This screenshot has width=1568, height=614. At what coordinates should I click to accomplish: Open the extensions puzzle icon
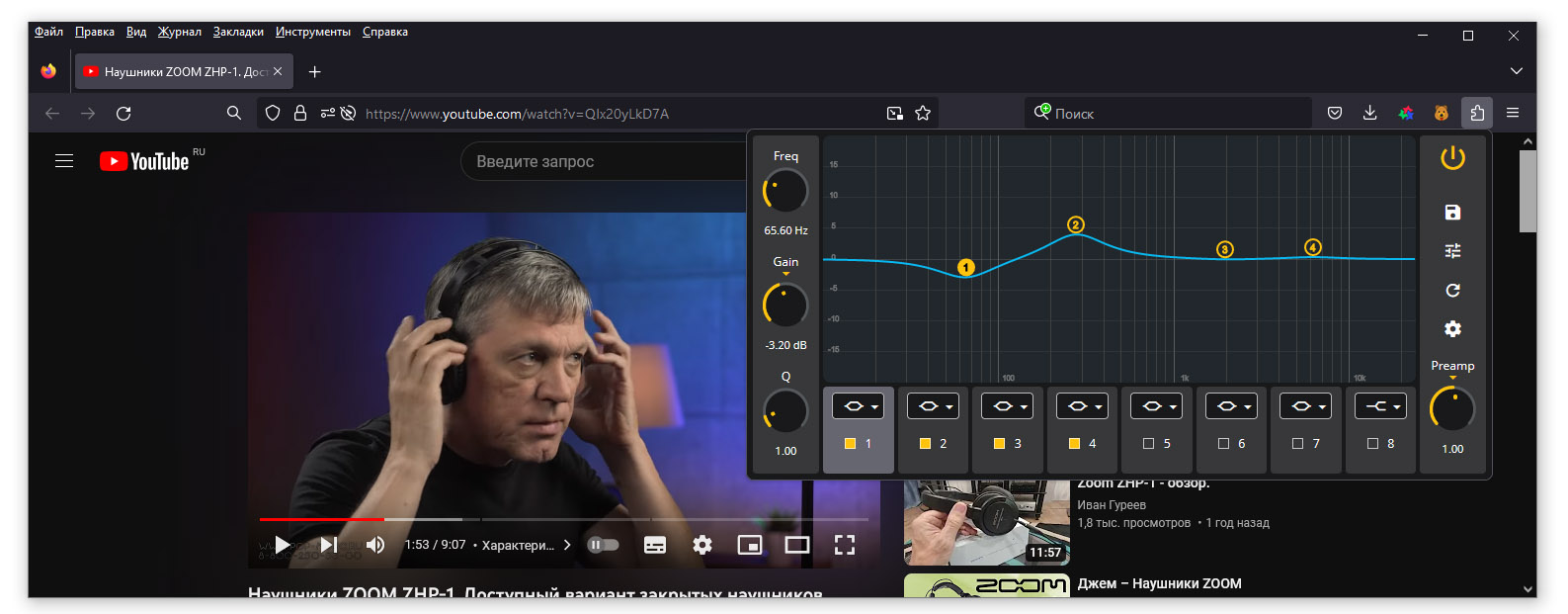tap(1477, 113)
